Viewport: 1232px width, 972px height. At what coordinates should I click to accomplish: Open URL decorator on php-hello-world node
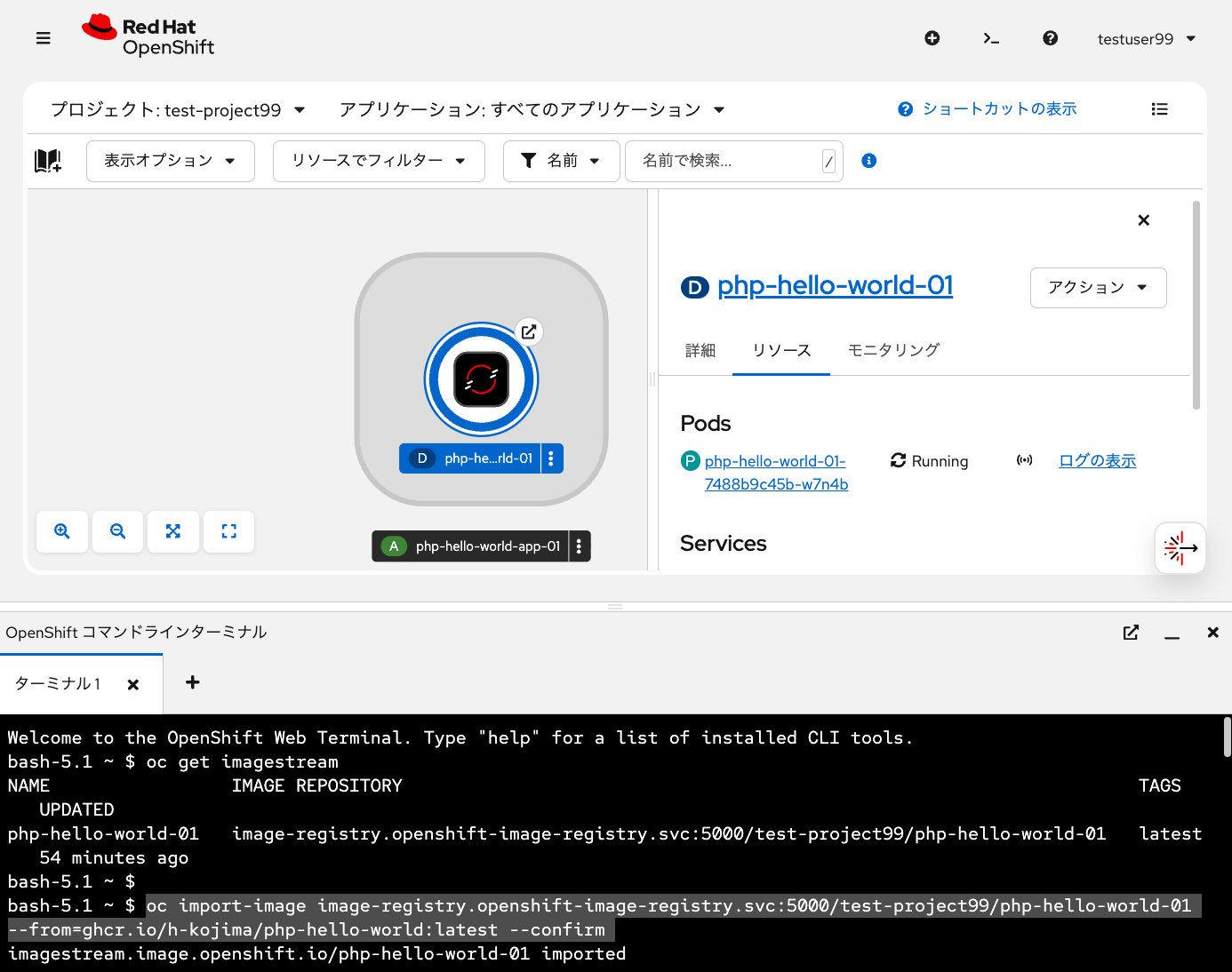click(x=529, y=331)
